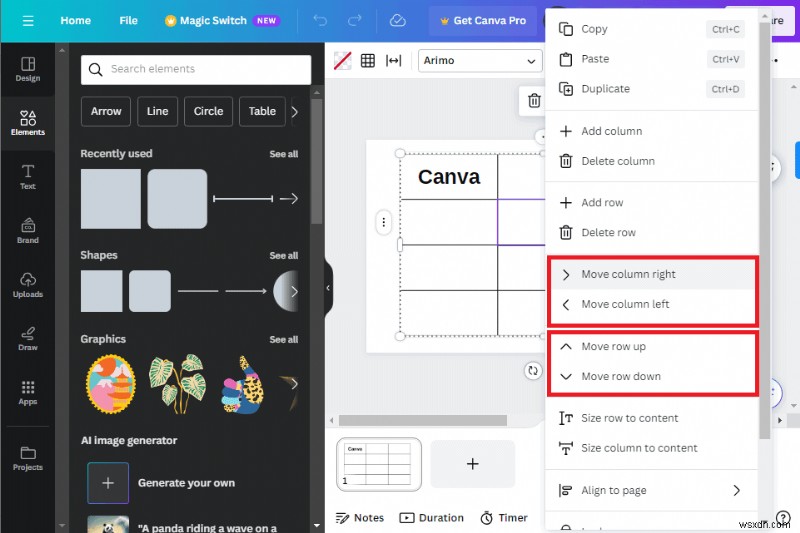Select the pagoda sticker graphic

click(x=111, y=384)
